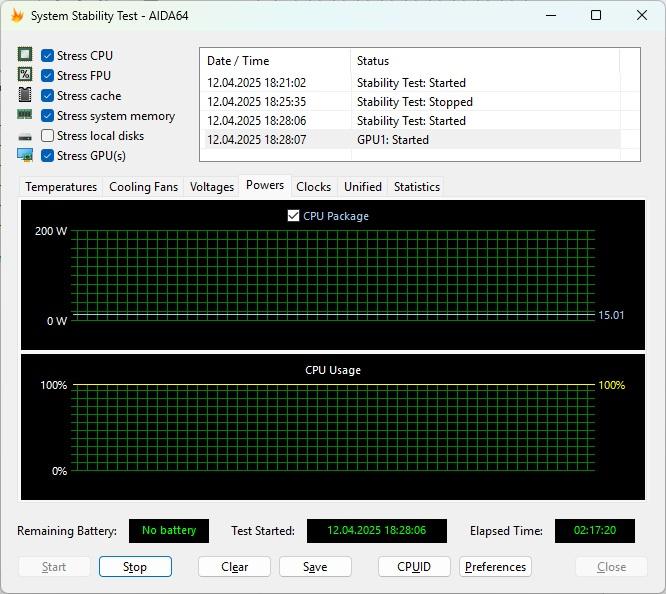Click the Elapsed Time 02:17:20 value

tap(595, 530)
